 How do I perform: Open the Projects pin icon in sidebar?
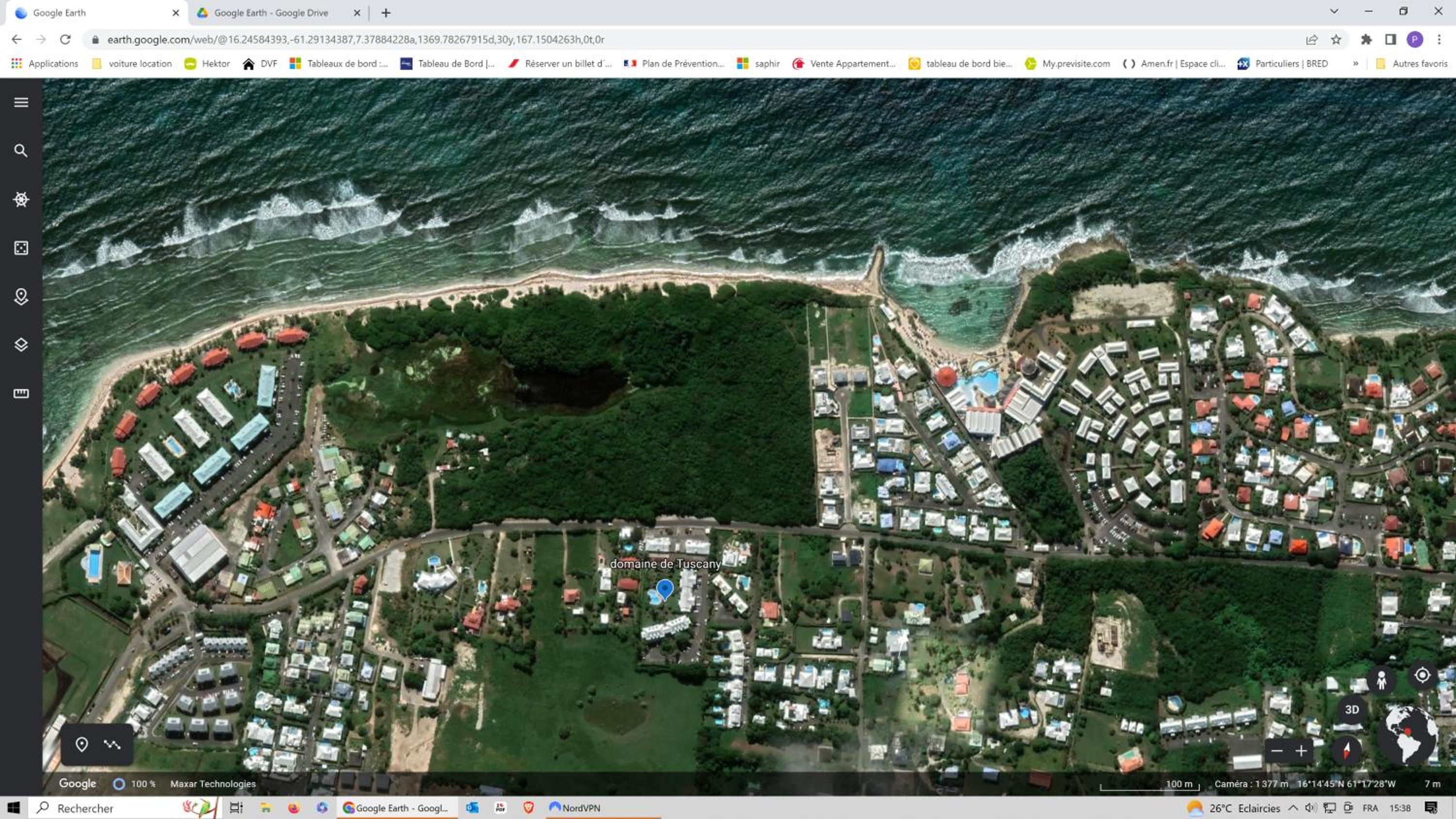(21, 296)
